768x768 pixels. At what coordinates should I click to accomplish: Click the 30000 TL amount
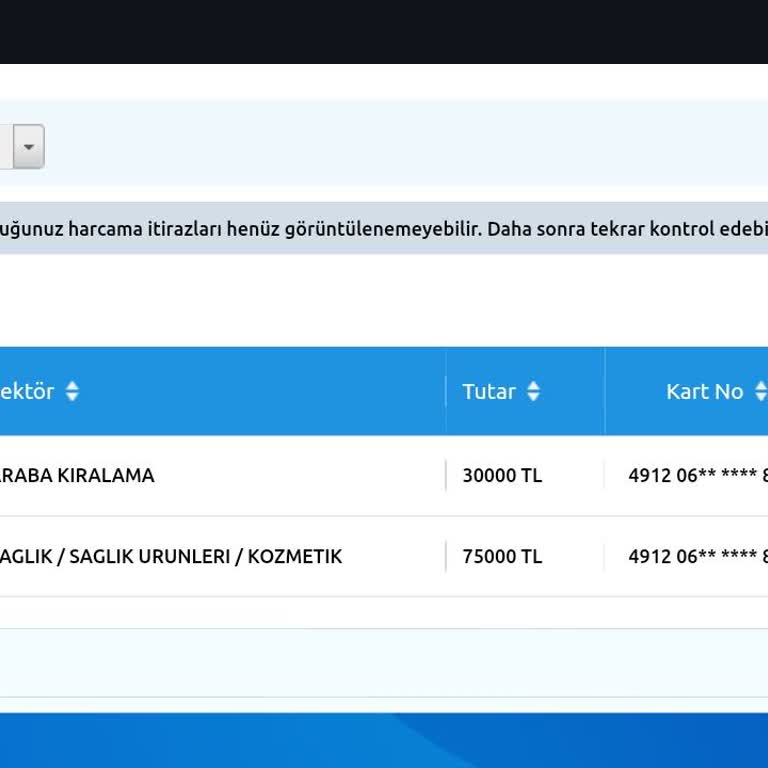(502, 475)
